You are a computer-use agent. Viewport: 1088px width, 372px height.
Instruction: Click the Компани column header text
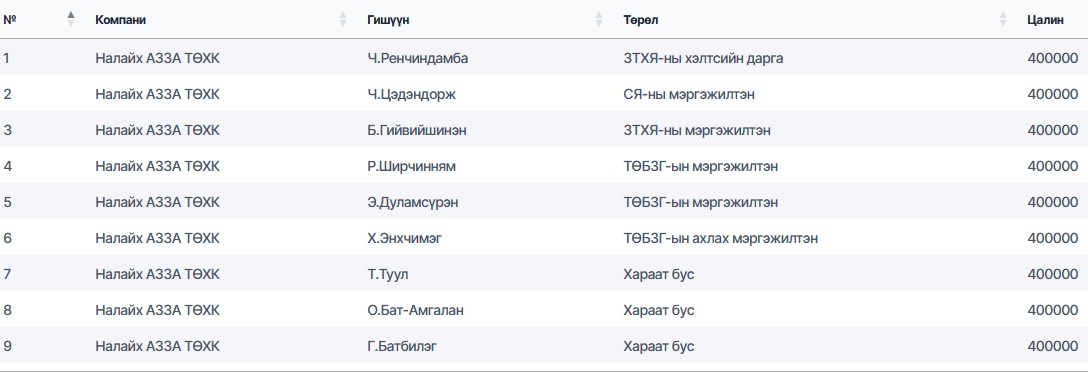point(120,20)
